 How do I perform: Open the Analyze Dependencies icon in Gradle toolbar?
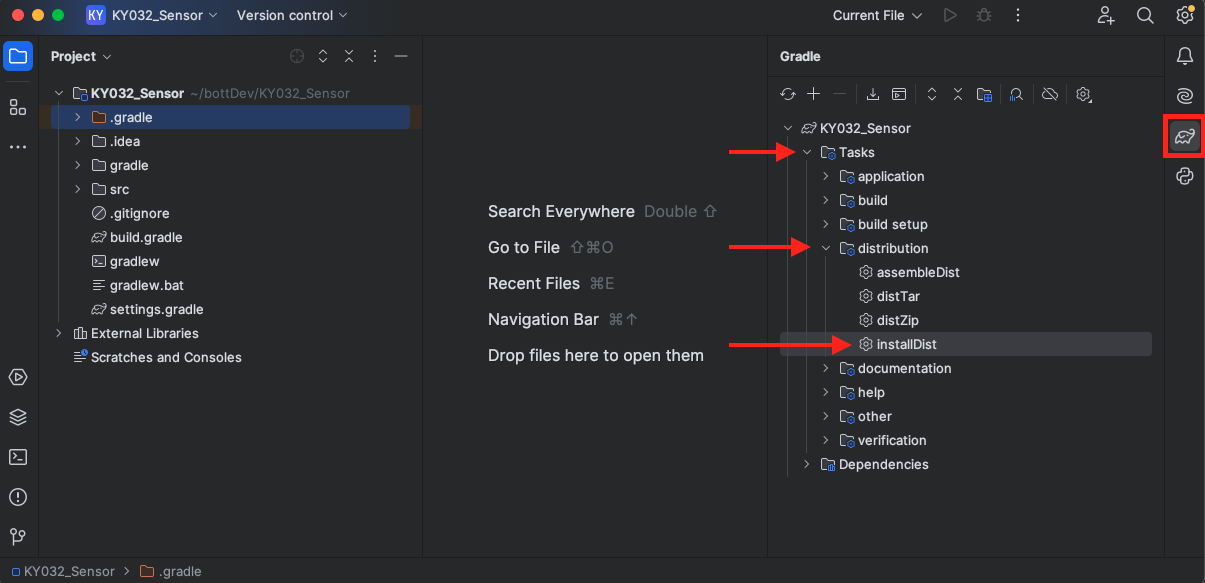pos(1015,94)
